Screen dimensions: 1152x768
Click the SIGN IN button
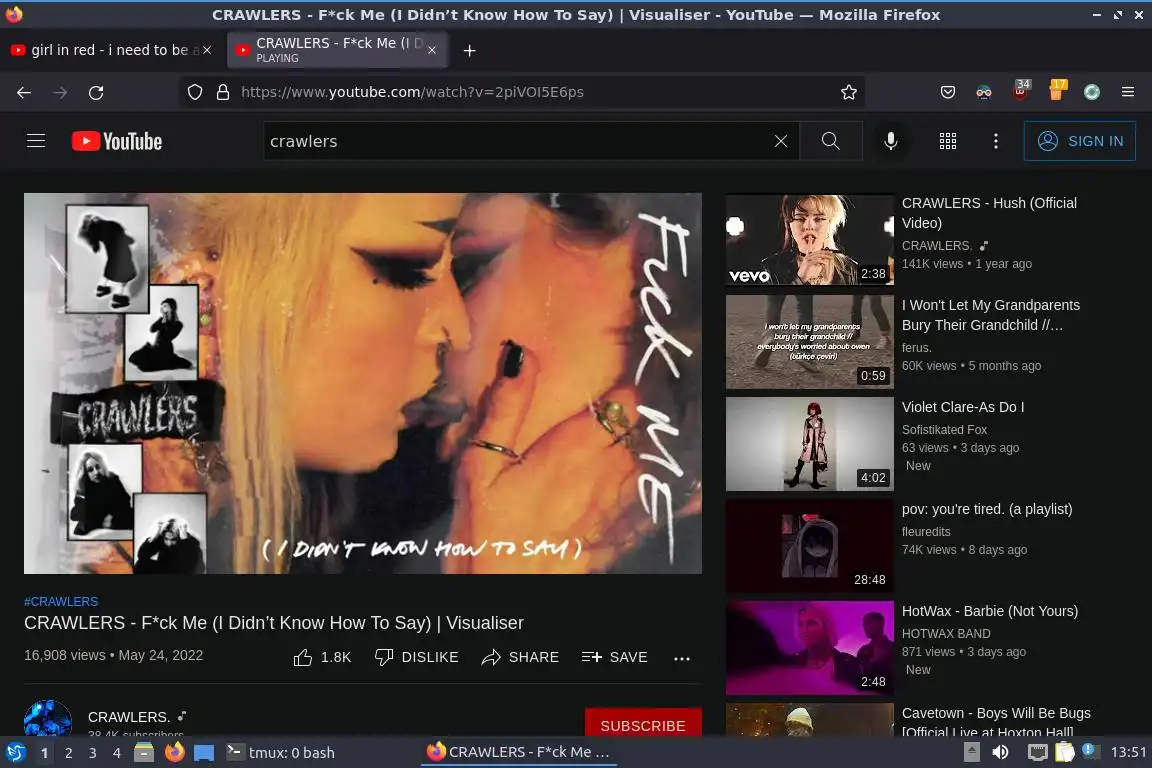1079,141
